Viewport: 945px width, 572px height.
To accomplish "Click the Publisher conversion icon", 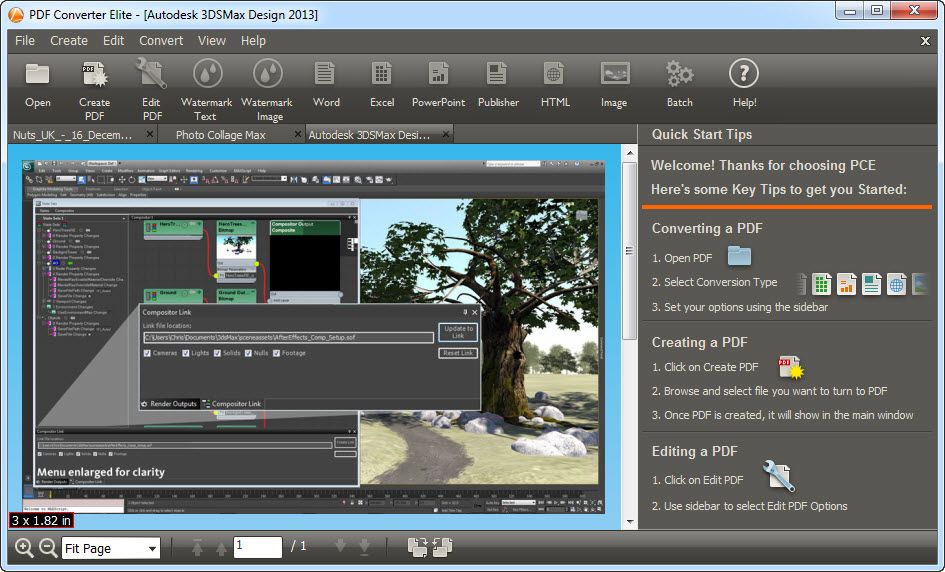I will [x=497, y=74].
